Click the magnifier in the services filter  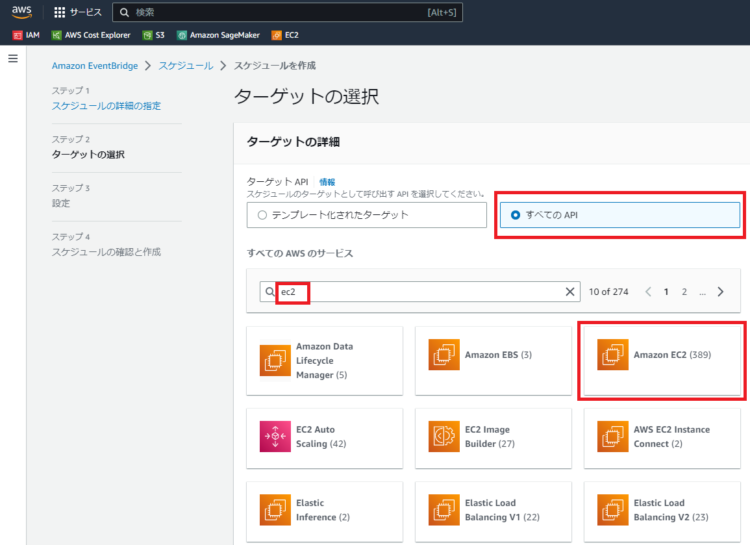(x=270, y=291)
